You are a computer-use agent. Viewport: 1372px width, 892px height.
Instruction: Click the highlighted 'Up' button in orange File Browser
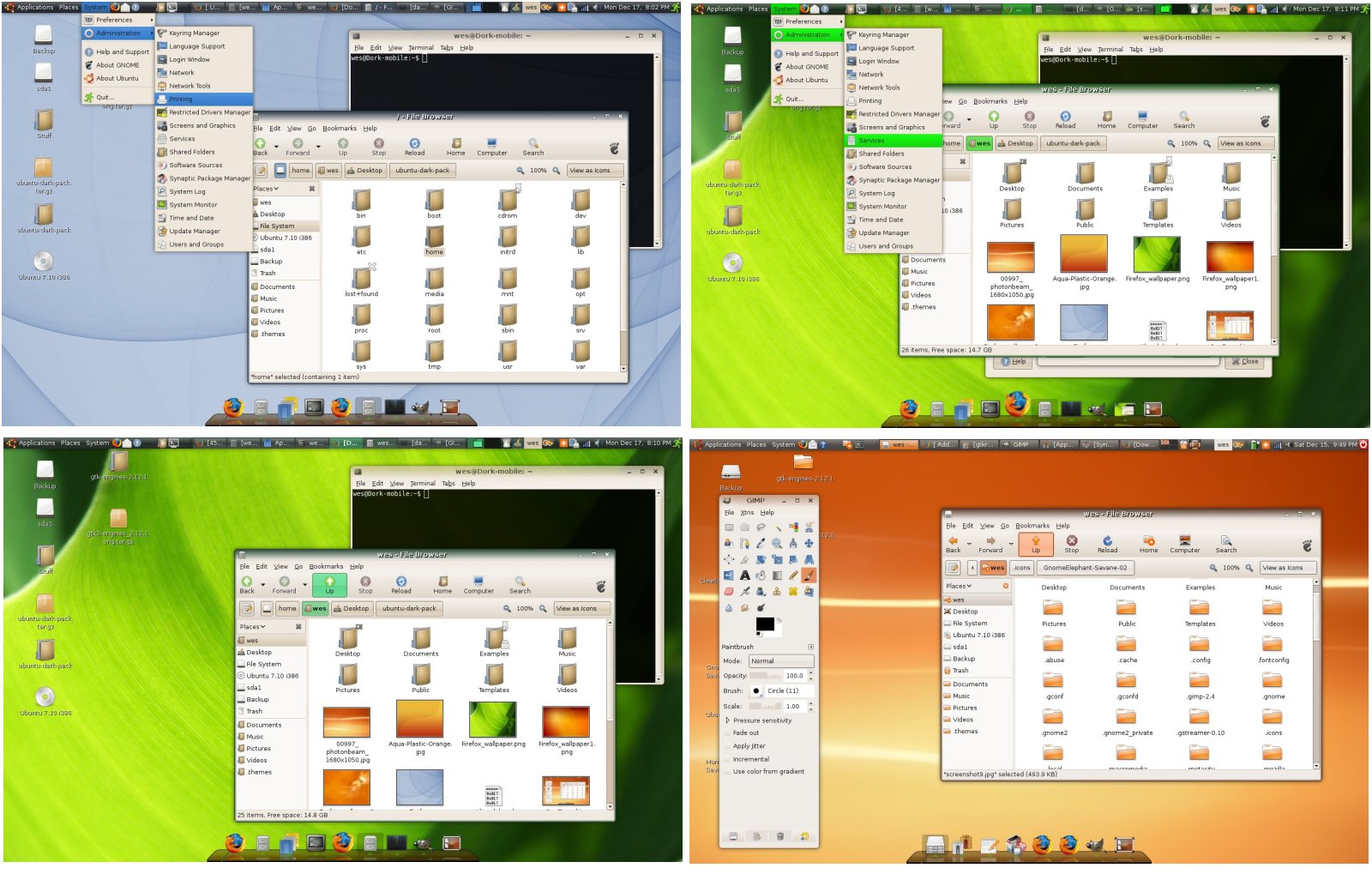[1036, 545]
